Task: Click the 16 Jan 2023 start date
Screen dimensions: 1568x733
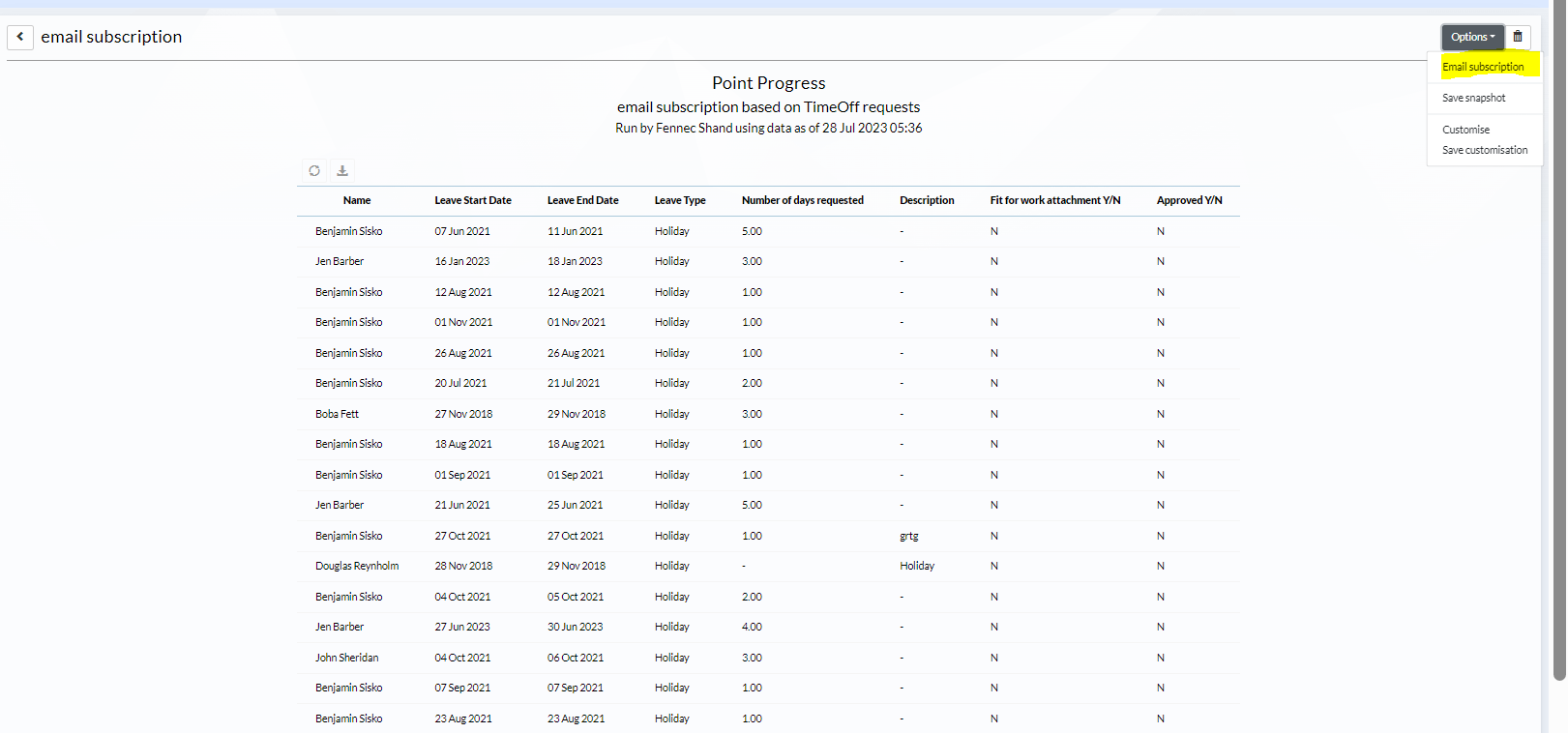Action: [462, 261]
